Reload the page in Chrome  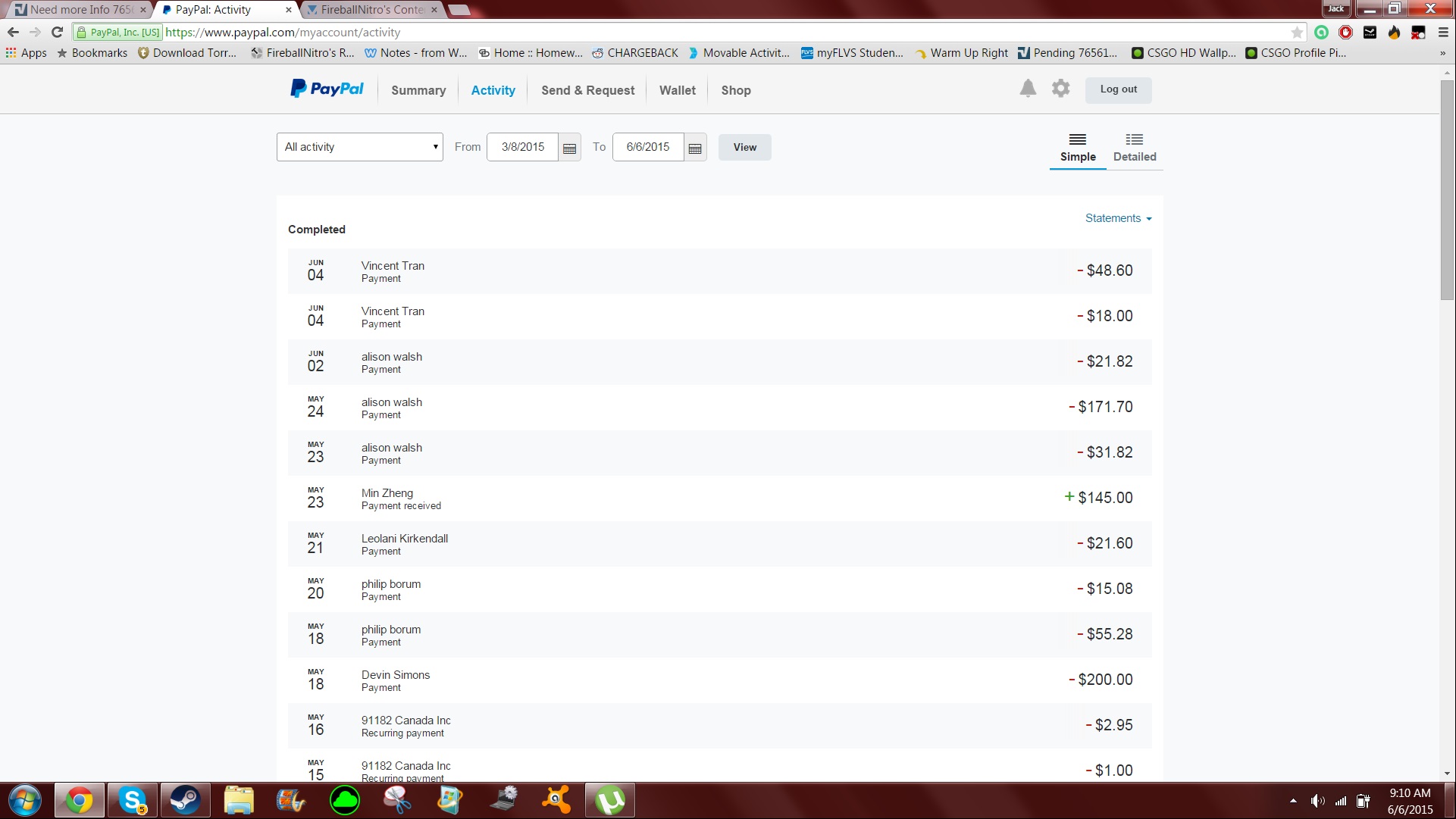pyautogui.click(x=57, y=32)
